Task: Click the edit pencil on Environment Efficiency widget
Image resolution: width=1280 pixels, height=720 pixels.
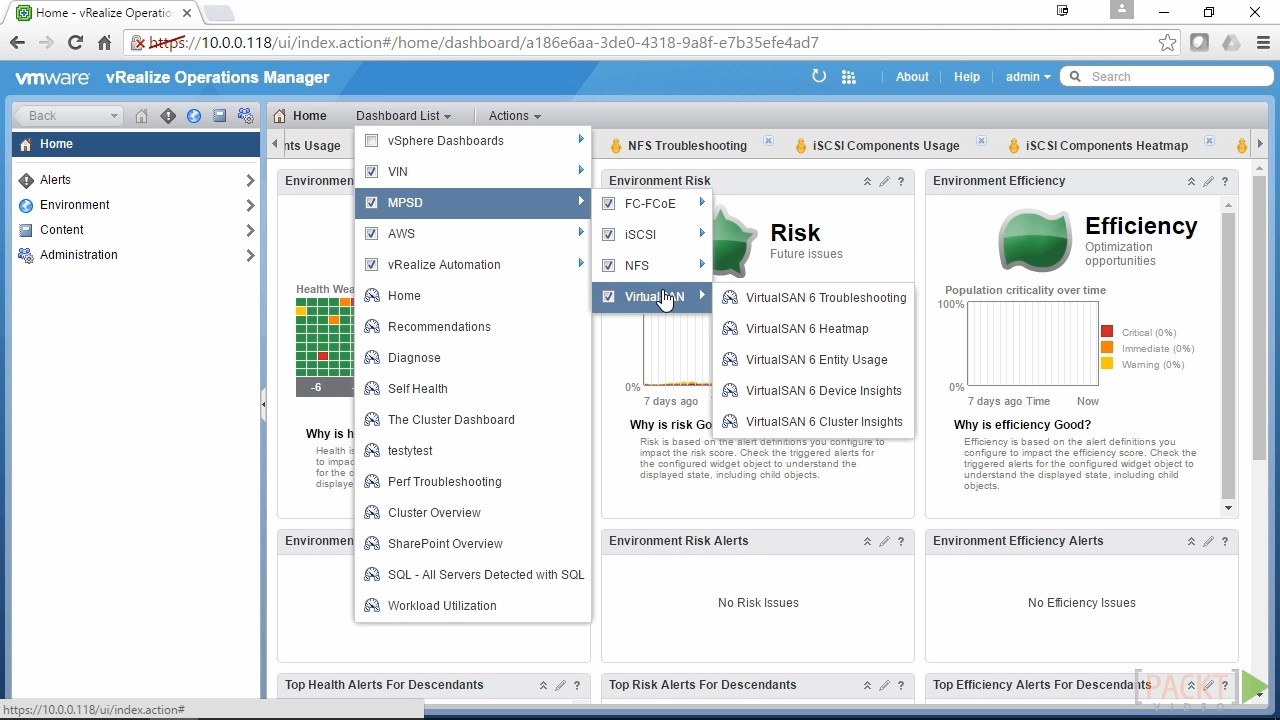Action: point(1208,181)
